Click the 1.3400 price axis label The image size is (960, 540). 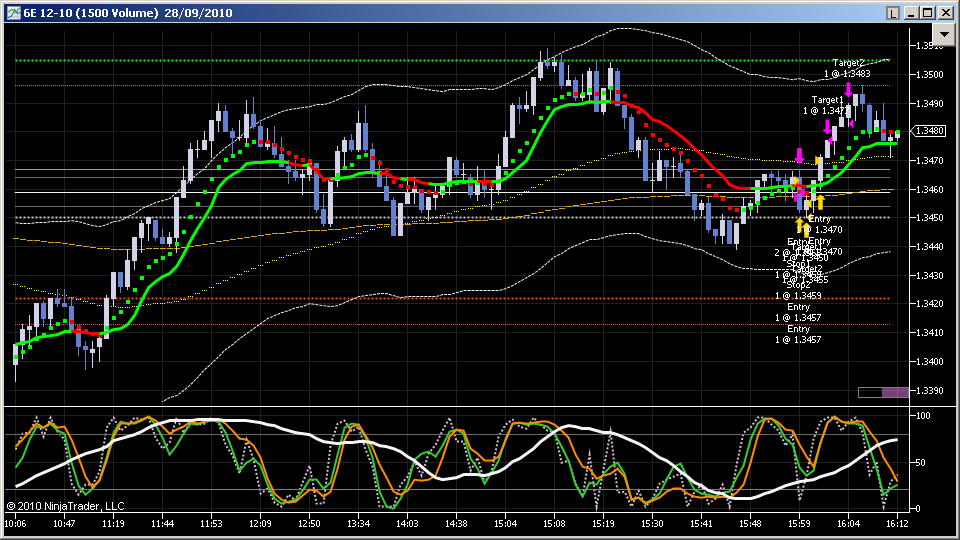(929, 361)
